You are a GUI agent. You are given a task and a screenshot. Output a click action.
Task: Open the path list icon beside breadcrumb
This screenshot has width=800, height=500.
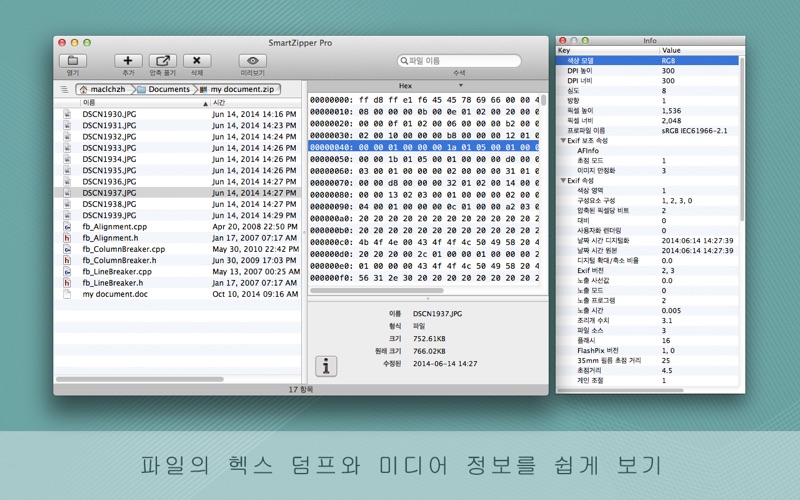click(x=64, y=89)
